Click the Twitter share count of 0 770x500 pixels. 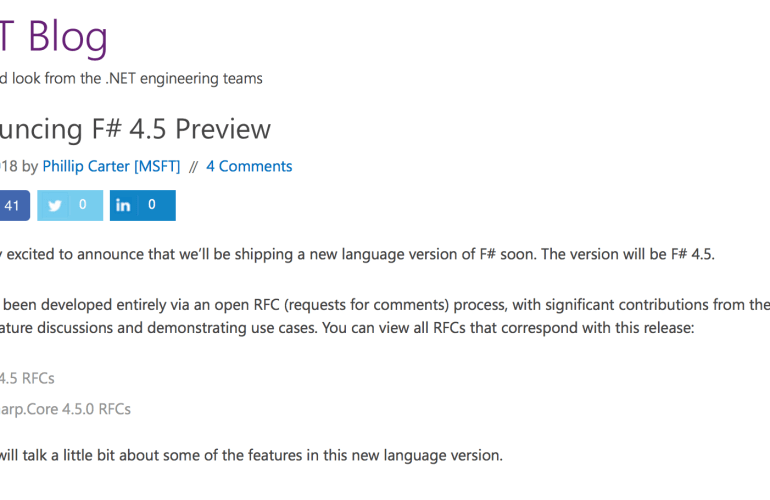pyautogui.click(x=84, y=205)
